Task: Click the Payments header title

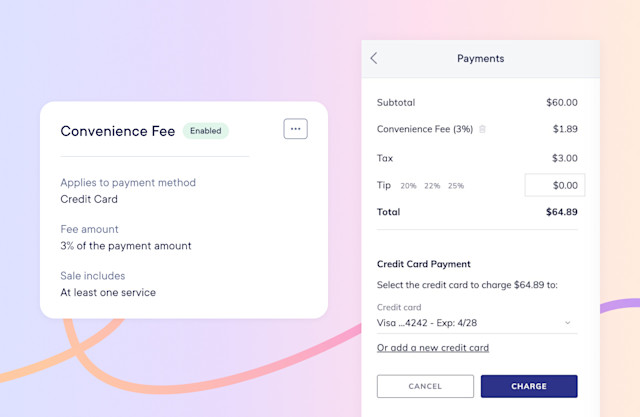Action: (480, 59)
